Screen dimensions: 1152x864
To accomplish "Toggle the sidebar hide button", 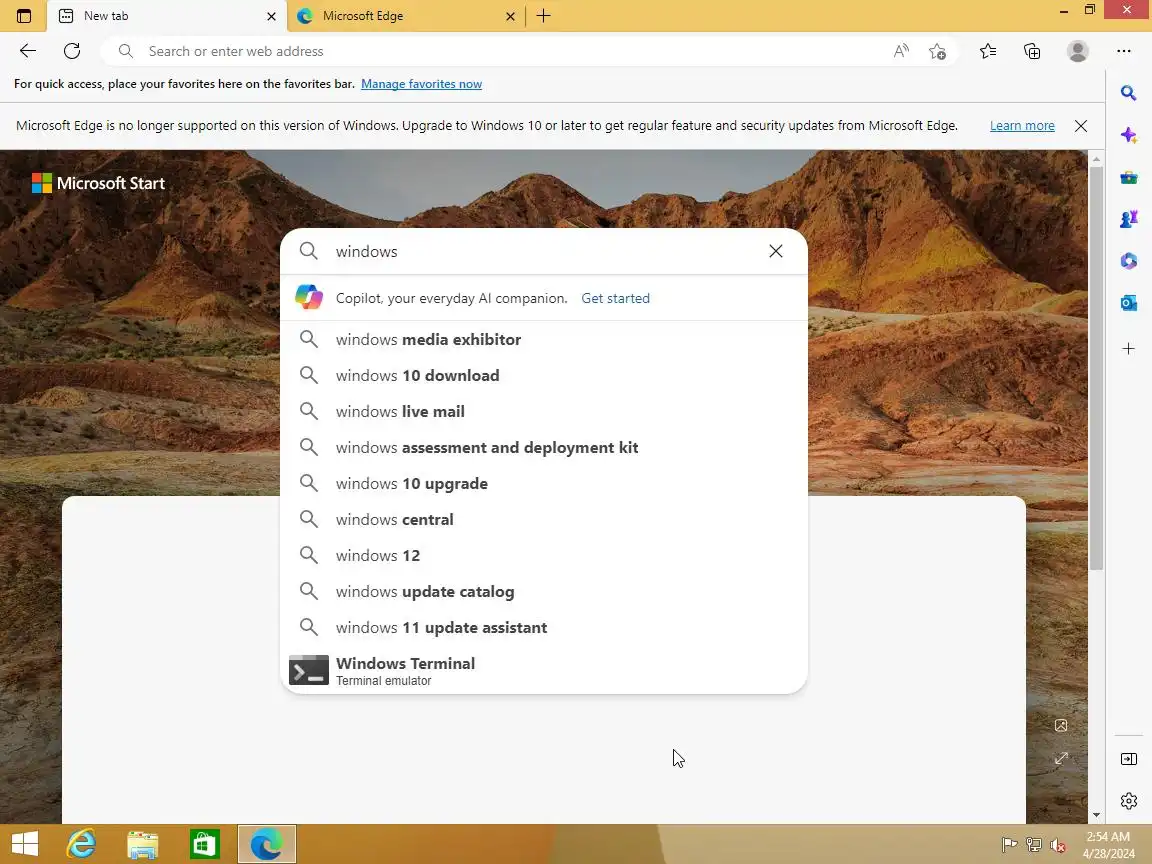I will 1128,759.
